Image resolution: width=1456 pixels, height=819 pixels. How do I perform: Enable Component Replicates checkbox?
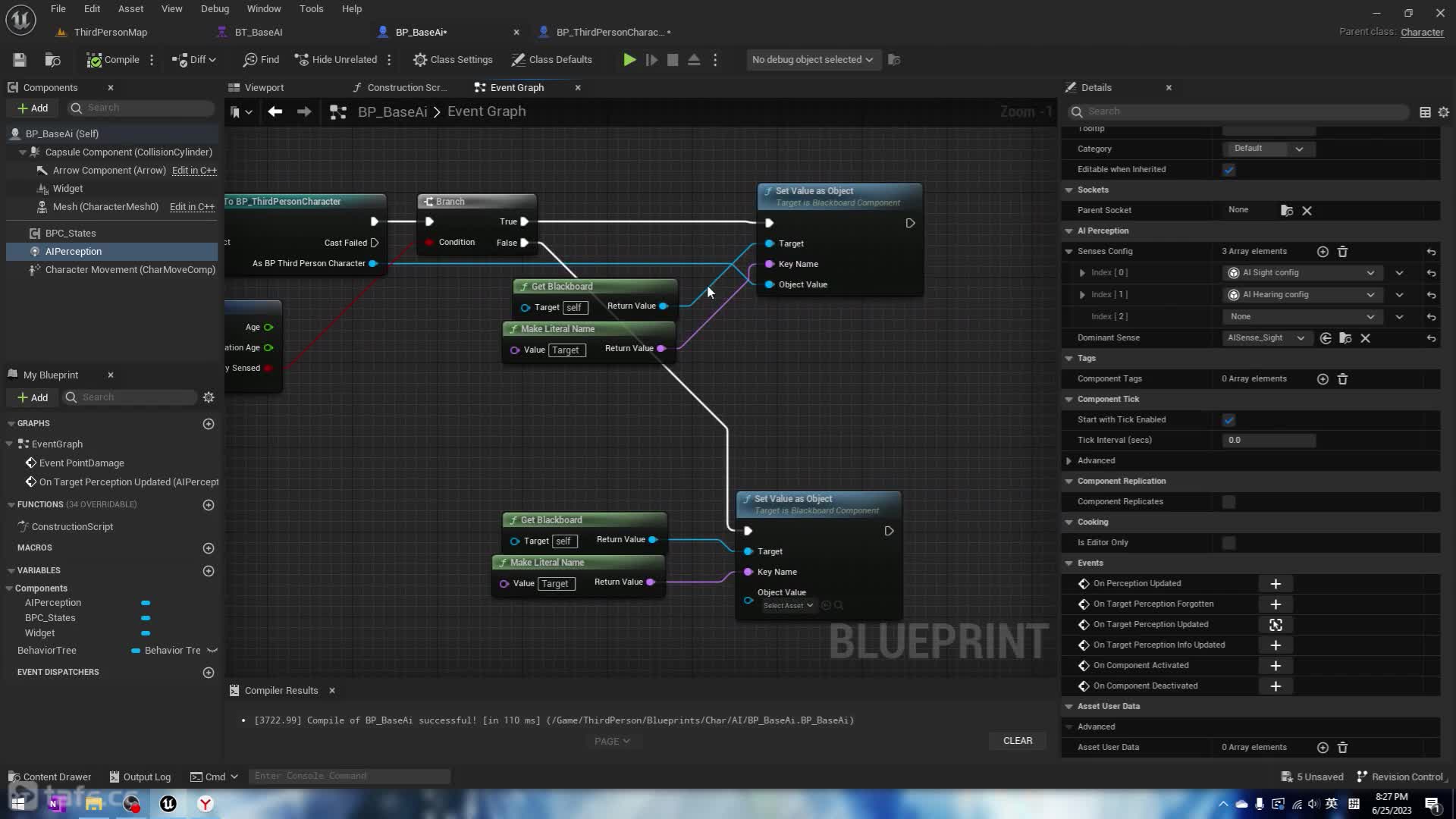1228,502
